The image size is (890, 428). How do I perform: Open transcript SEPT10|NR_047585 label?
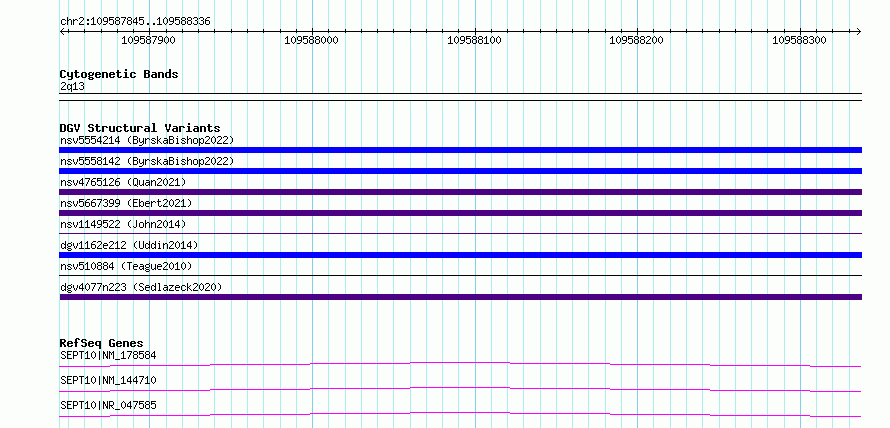click(108, 405)
